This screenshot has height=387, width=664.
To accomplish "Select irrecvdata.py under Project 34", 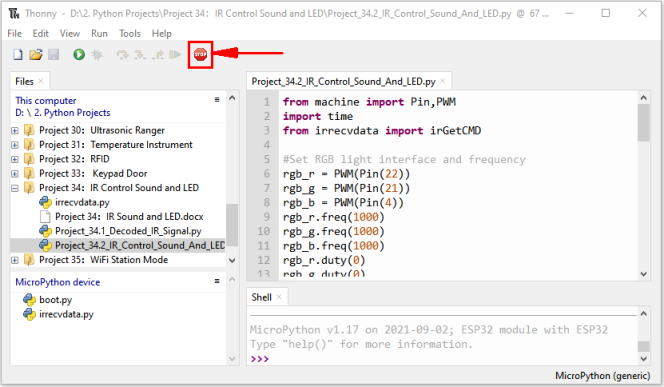I will click(82, 202).
